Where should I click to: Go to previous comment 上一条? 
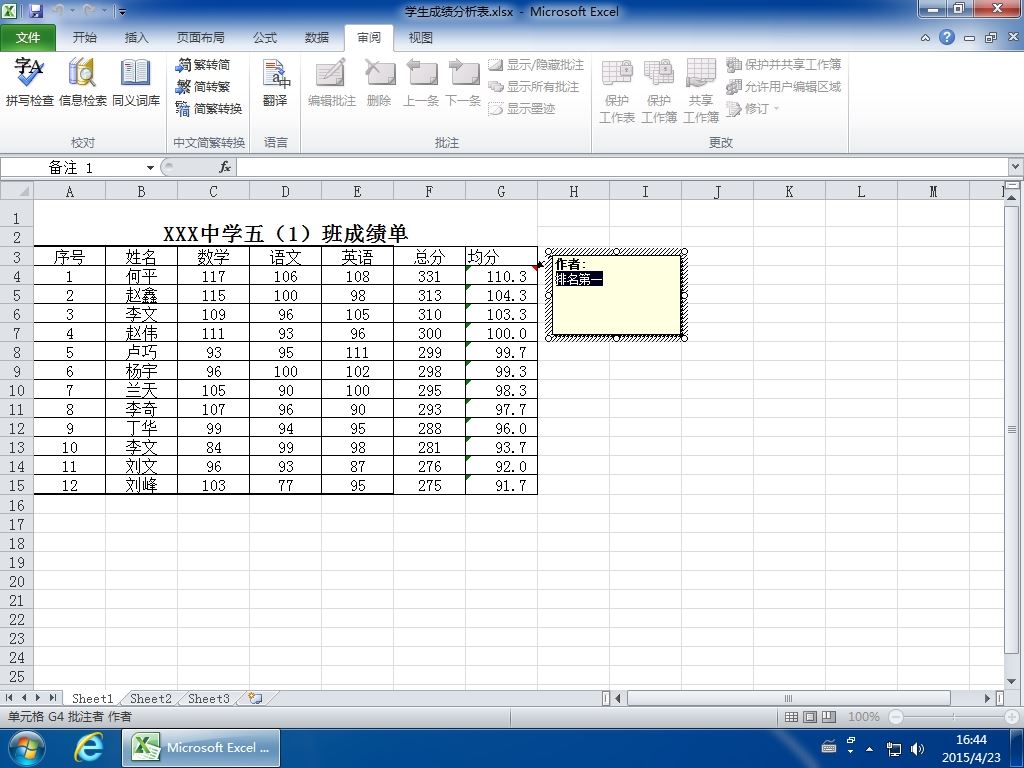[x=421, y=82]
